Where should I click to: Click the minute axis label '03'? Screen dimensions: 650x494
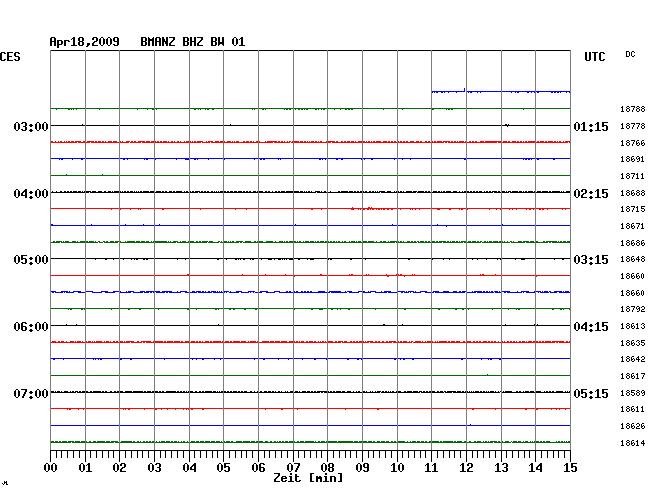coord(154,468)
